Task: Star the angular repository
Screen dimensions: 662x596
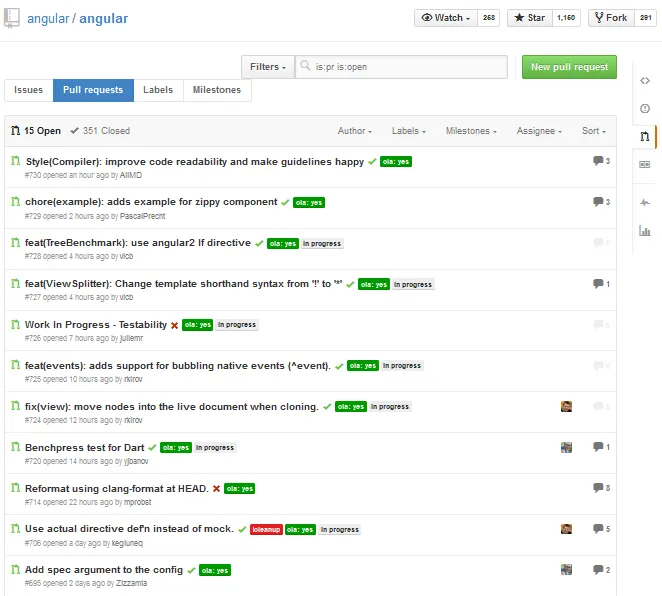Action: (x=530, y=18)
